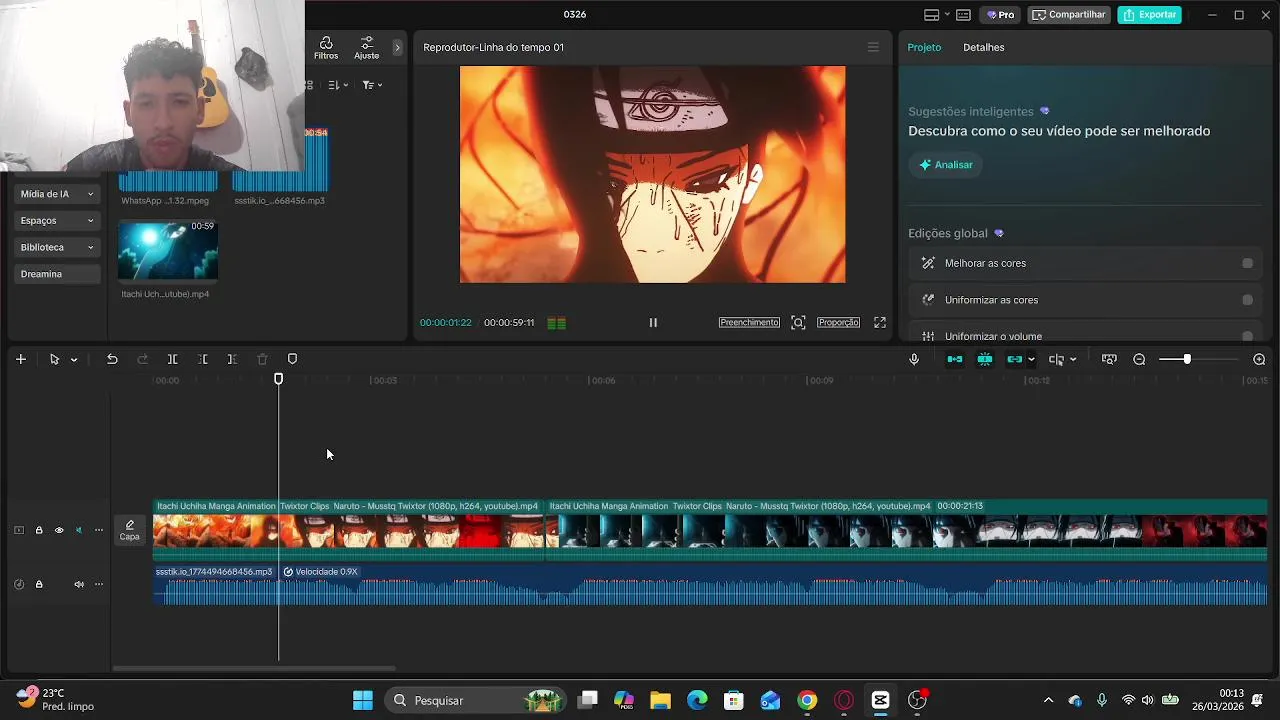Image resolution: width=1280 pixels, height=720 pixels.
Task: Enable Melhorar as cores toggle
Action: point(1247,263)
